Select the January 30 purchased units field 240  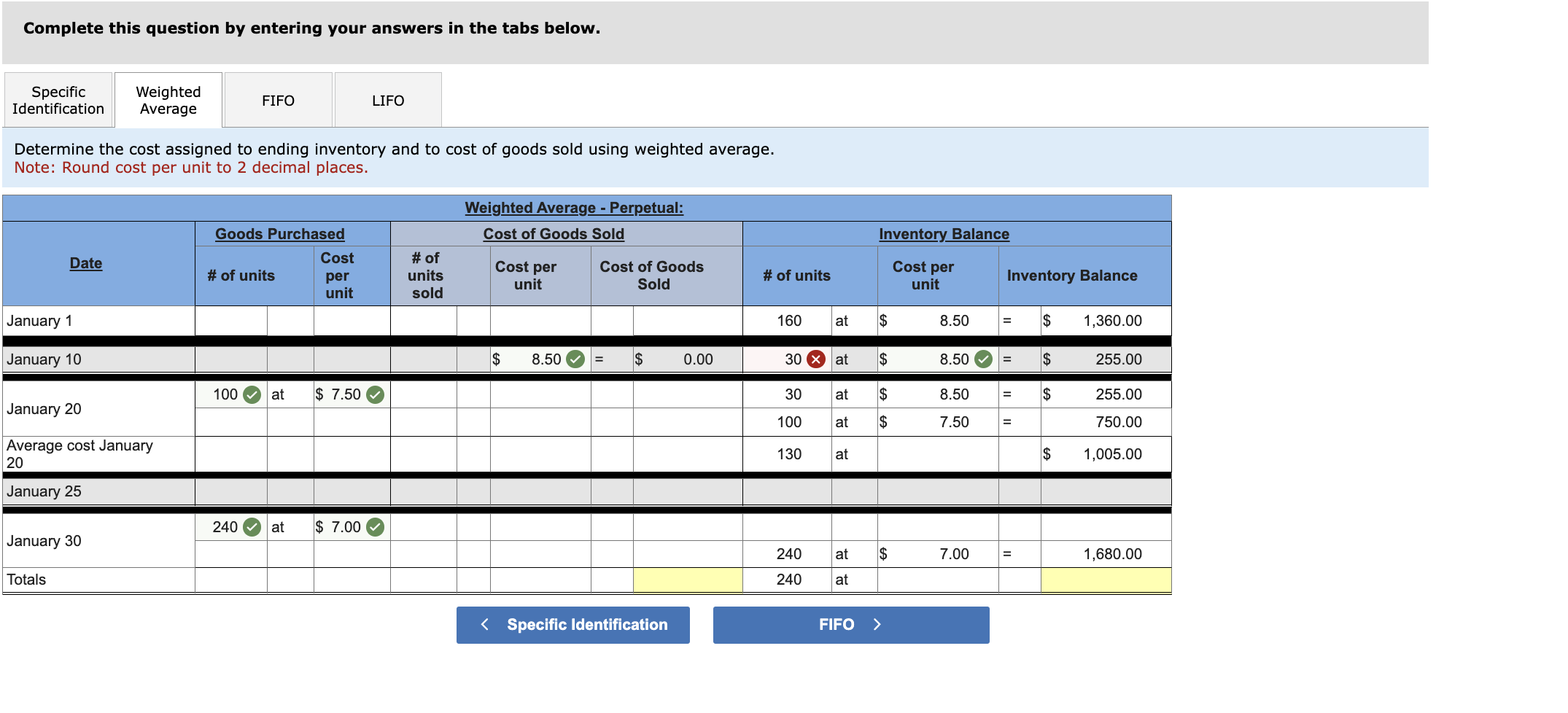(x=230, y=527)
